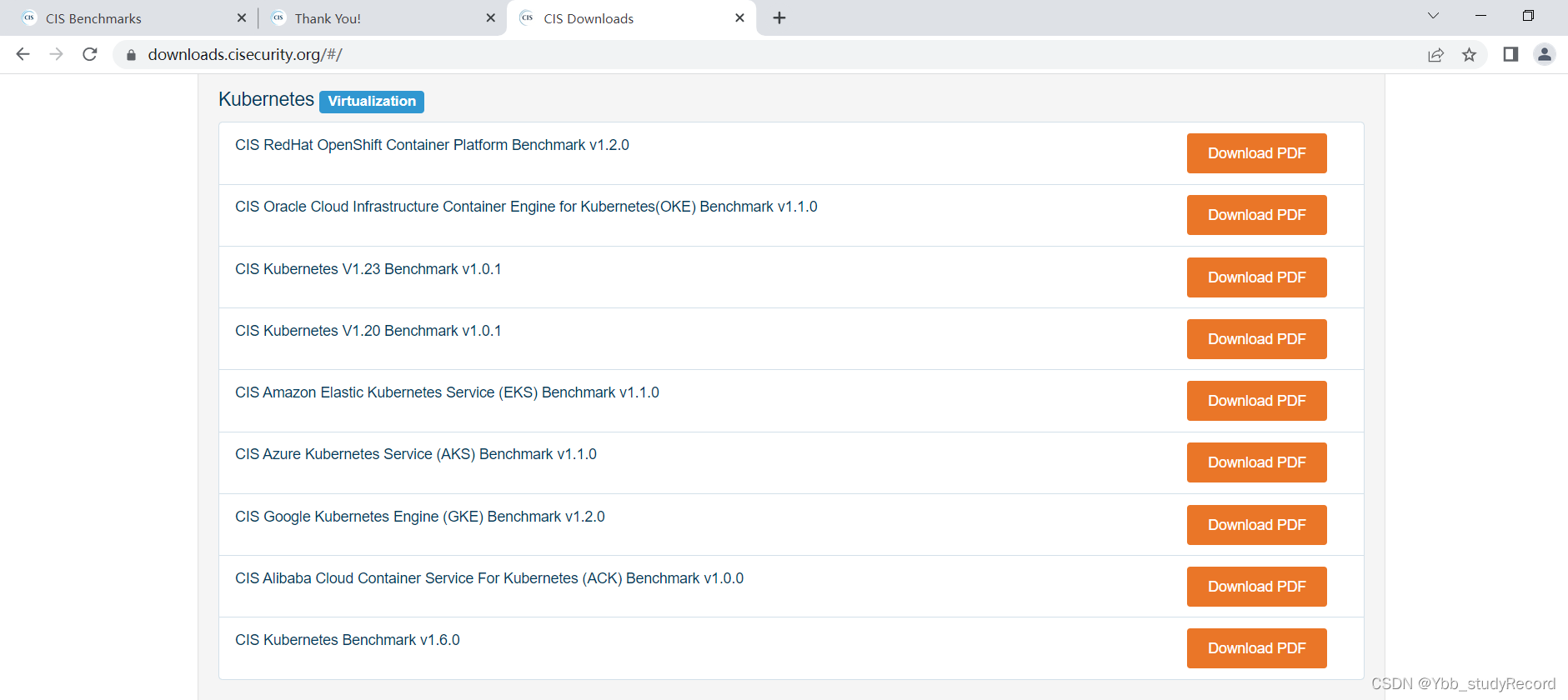The height and width of the screenshot is (700, 1568).
Task: Download PDF for Azure AKS Benchmark v1.1.0
Action: [x=1256, y=462]
